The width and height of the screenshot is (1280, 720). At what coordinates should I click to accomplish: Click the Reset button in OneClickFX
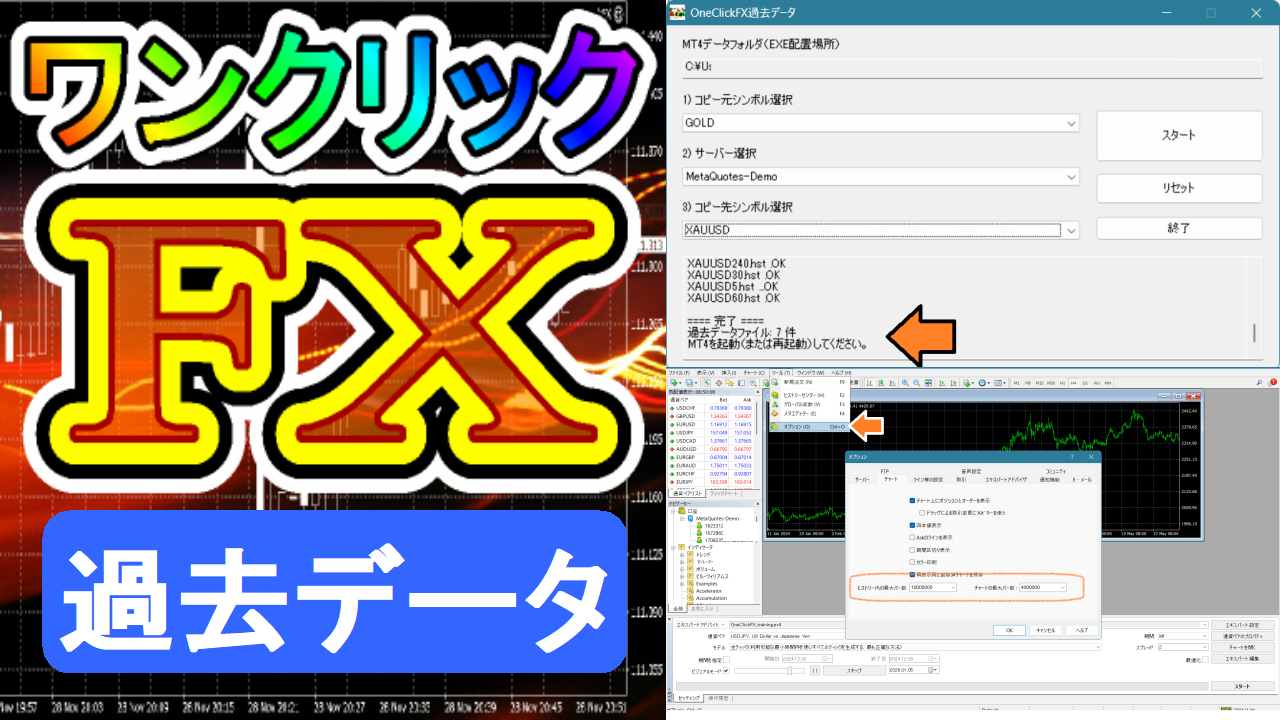click(1178, 188)
